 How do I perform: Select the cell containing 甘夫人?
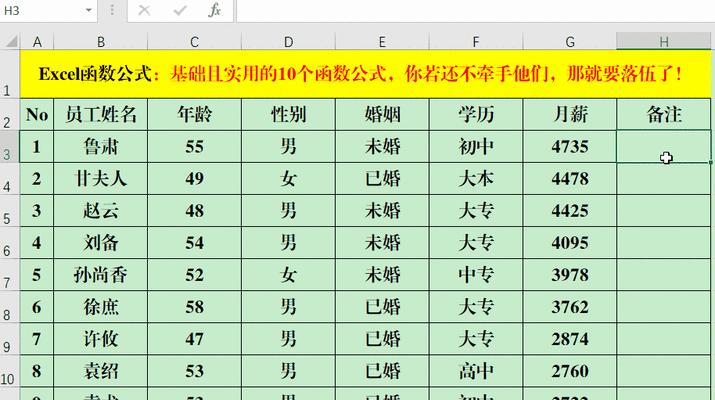(x=101, y=179)
